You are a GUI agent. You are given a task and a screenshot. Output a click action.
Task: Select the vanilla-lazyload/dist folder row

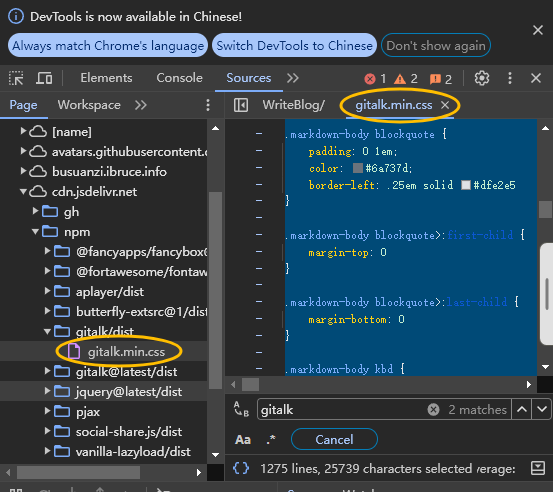(x=104, y=451)
